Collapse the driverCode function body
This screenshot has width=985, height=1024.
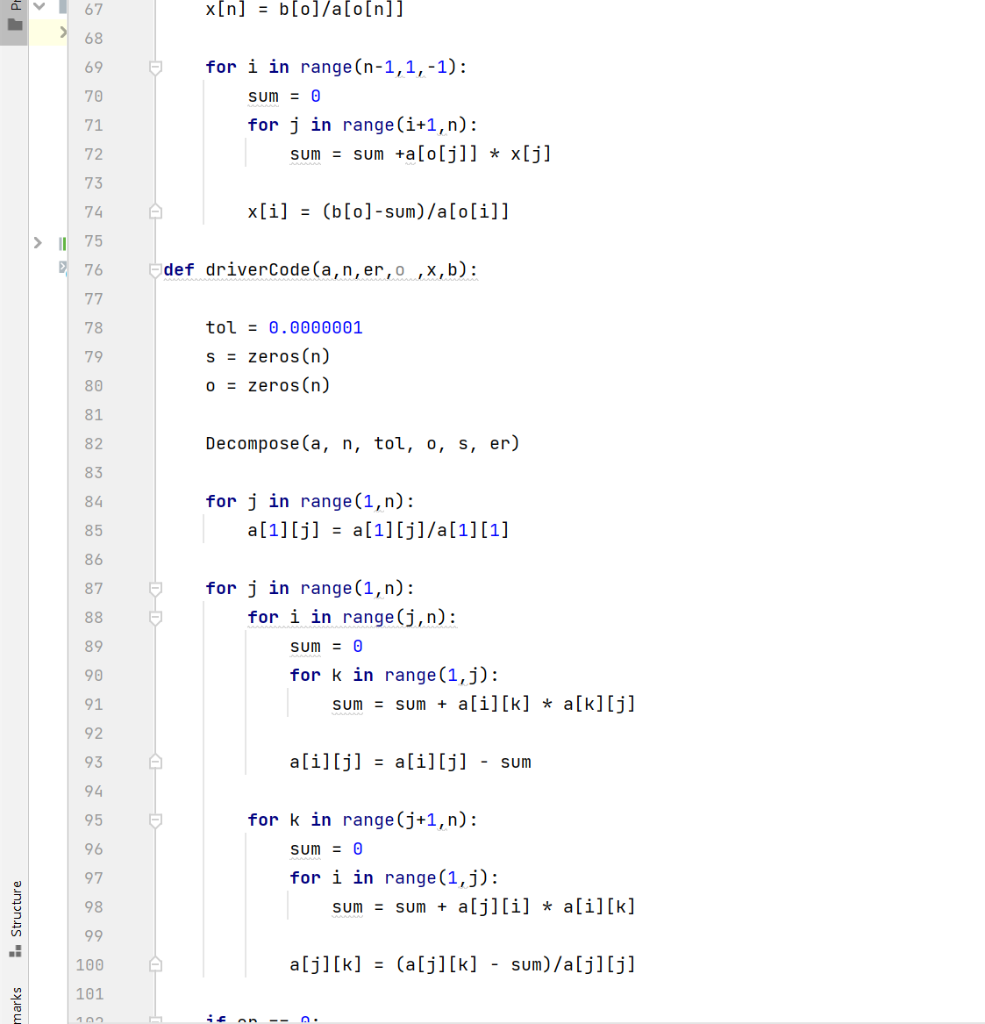155,268
